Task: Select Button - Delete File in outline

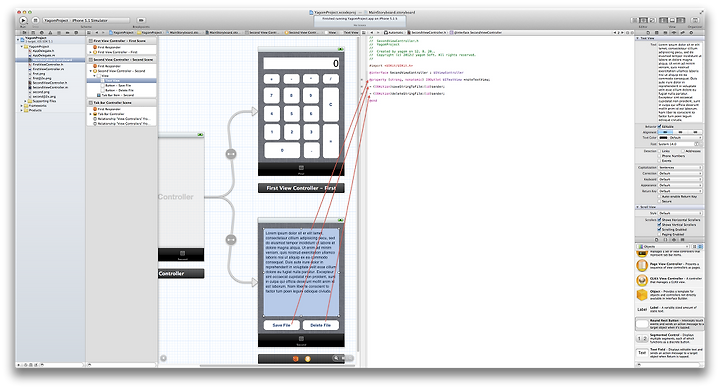Action: click(x=119, y=90)
